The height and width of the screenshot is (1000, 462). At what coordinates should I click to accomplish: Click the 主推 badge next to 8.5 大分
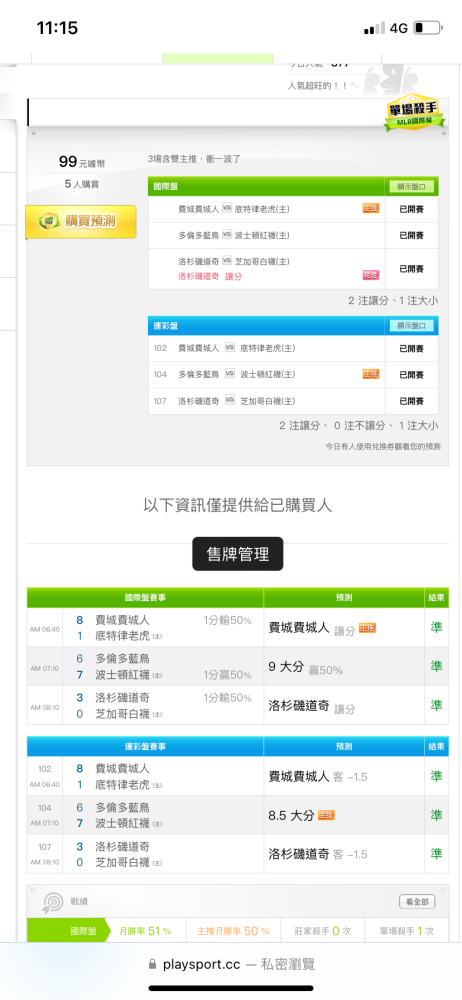click(x=326, y=815)
